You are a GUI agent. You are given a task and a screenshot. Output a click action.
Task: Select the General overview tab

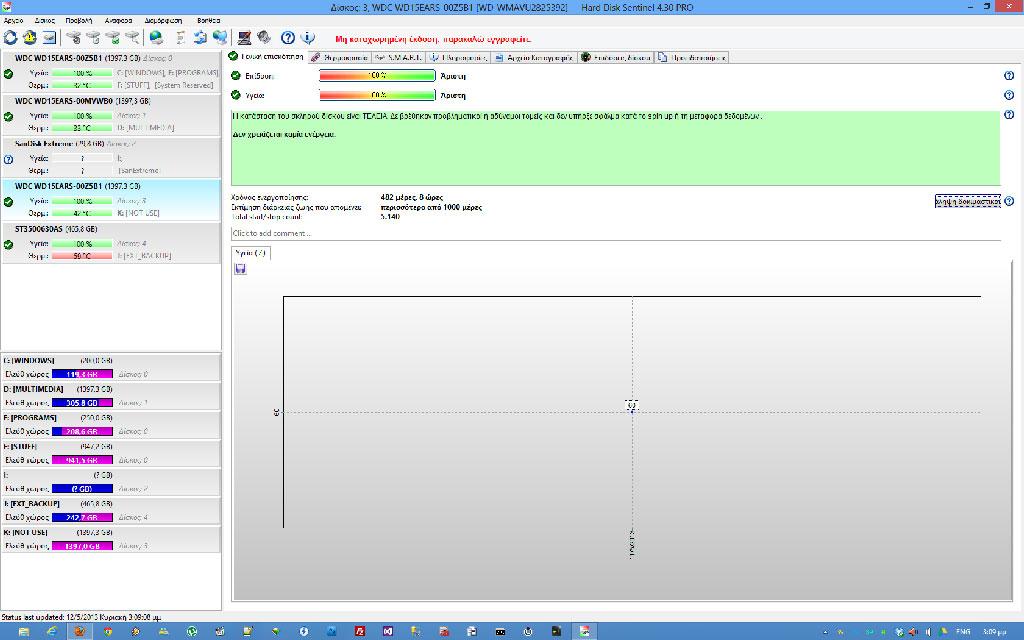pyautogui.click(x=266, y=57)
